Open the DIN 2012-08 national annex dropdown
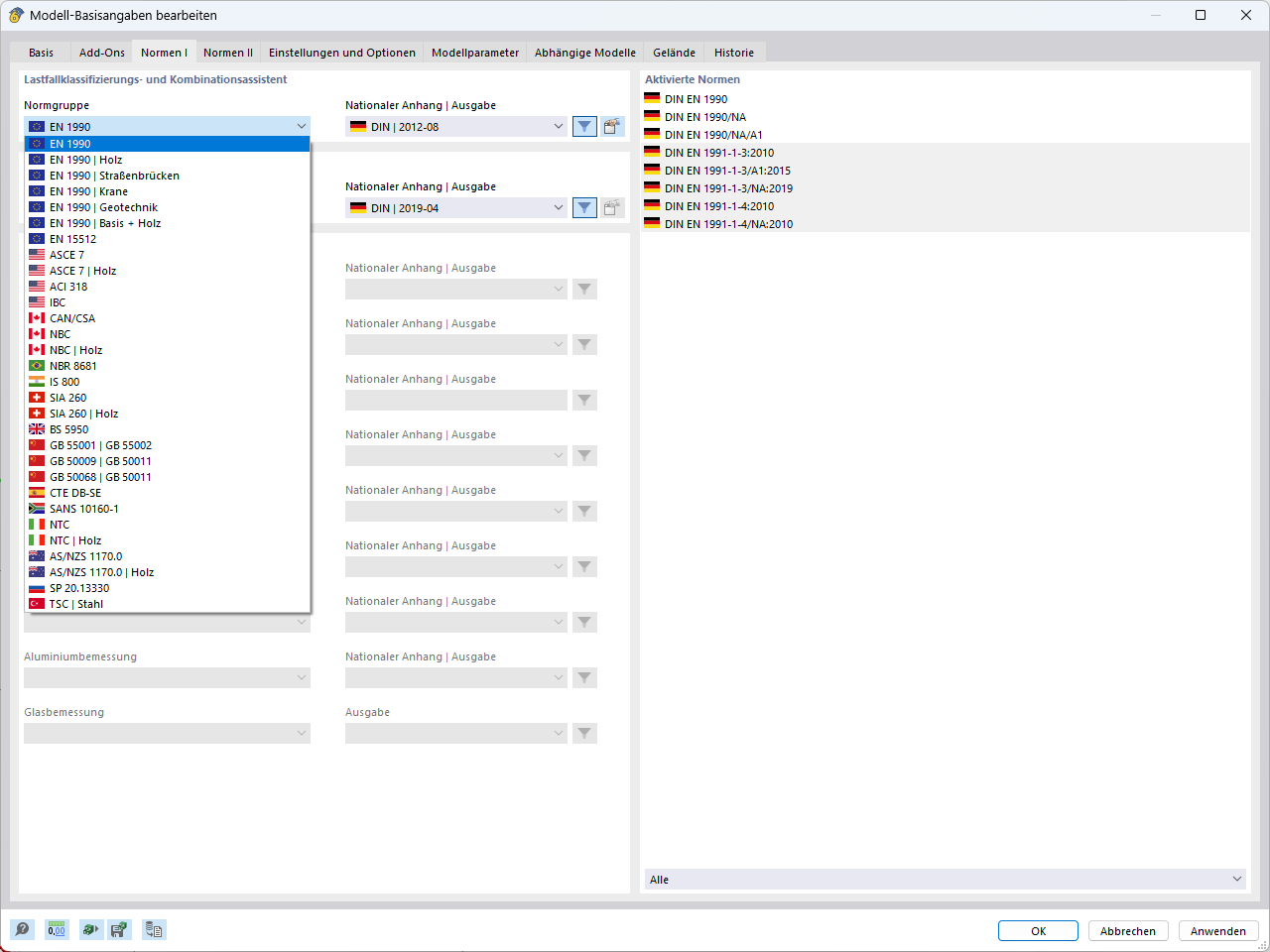The width and height of the screenshot is (1270, 952). point(557,126)
